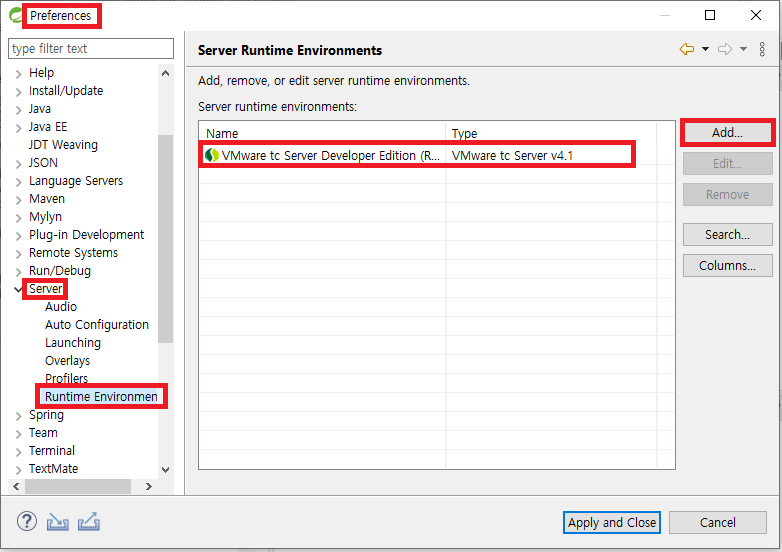Click the tree scroll right arrow
This screenshot has height=552, width=782.
click(x=149, y=486)
